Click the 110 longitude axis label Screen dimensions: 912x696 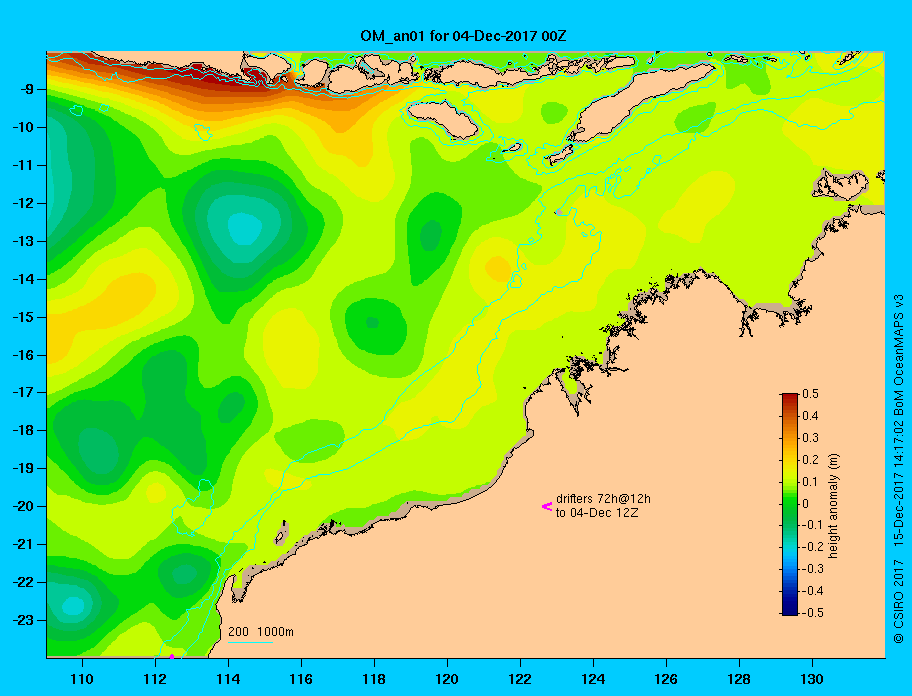coord(82,679)
